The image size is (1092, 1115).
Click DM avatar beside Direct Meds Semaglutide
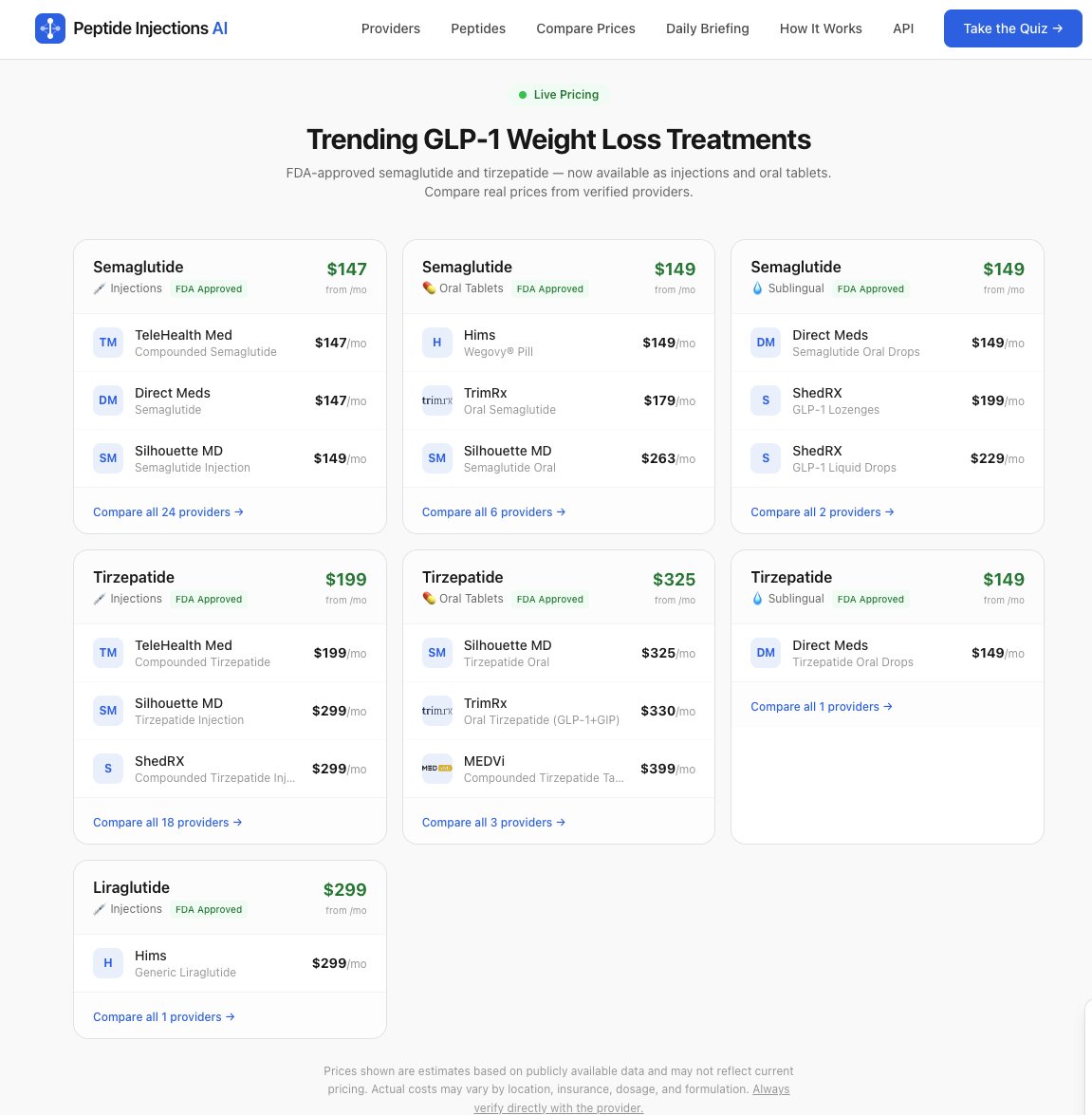(108, 400)
